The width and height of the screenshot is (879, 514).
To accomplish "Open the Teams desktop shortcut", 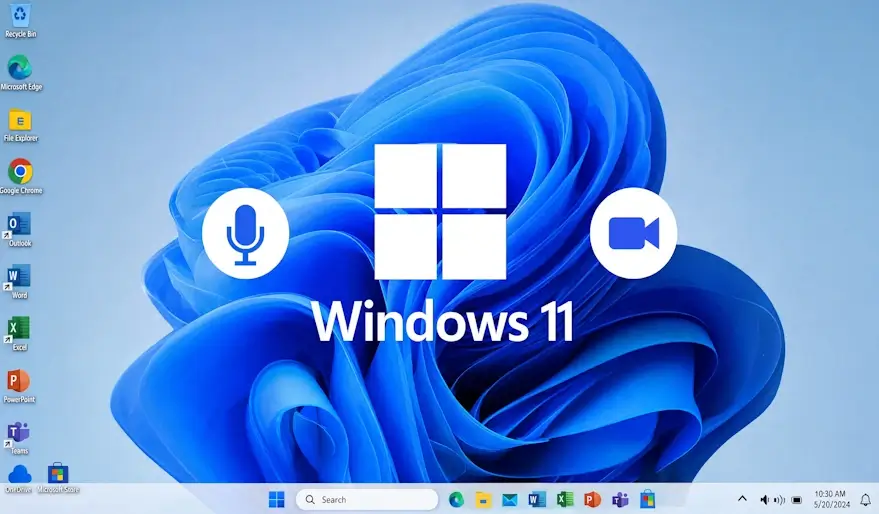I will click(18, 437).
